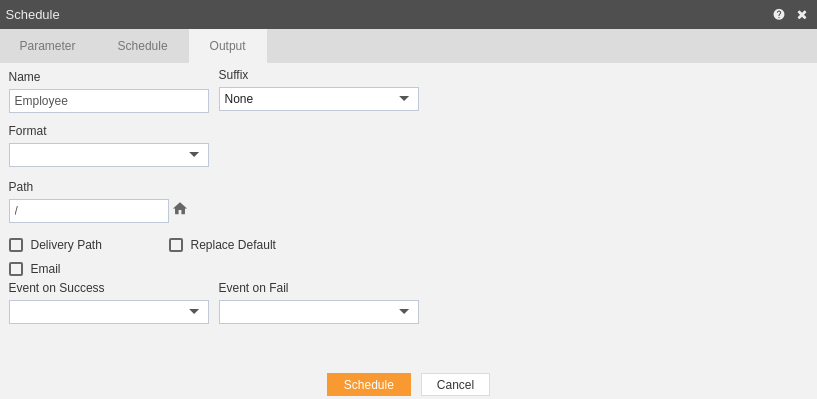Click the Suffix dropdown arrow icon
The width and height of the screenshot is (817, 399).
pyautogui.click(x=404, y=98)
